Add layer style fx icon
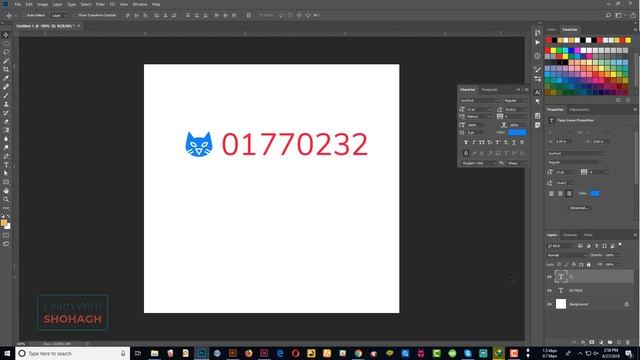Image resolution: width=640 pixels, height=360 pixels. point(583,342)
